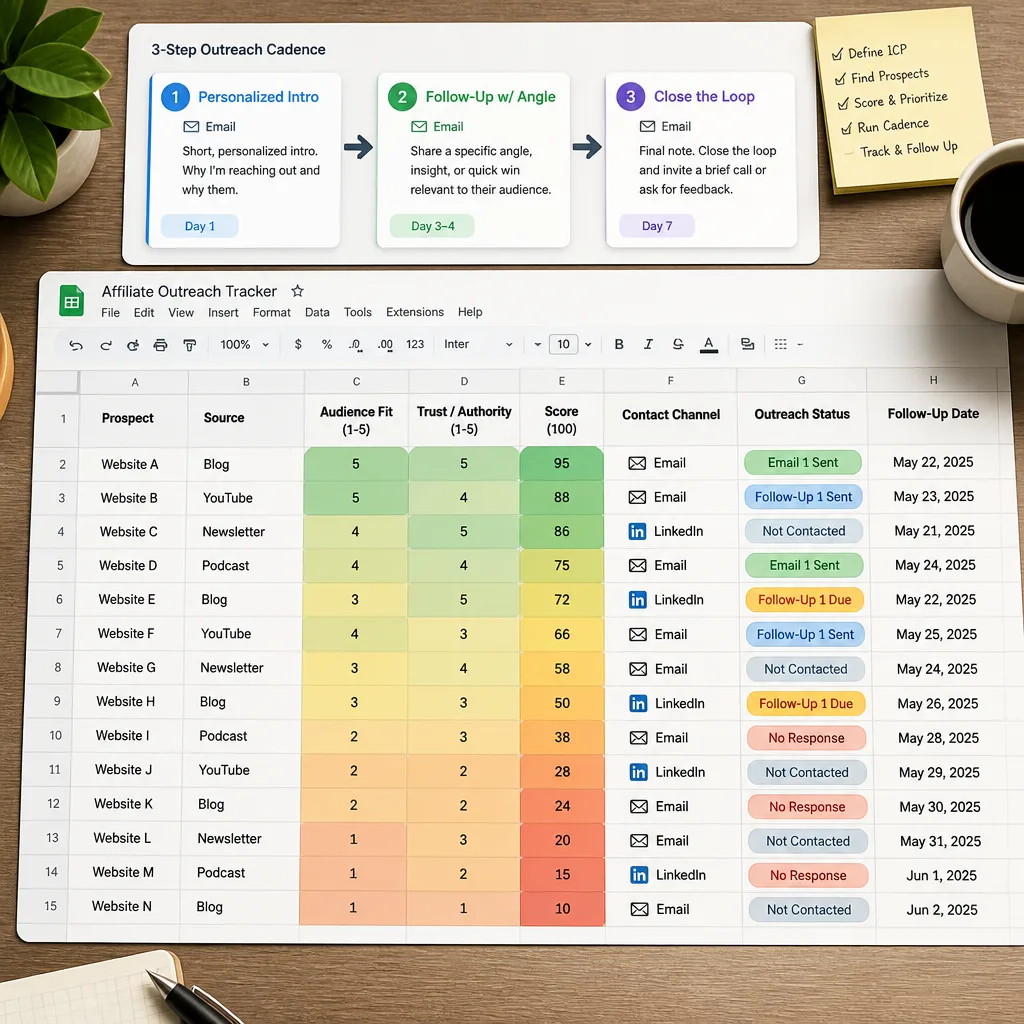This screenshot has width=1024, height=1024.
Task: Click the Day 3–4 pill
Action: (x=432, y=226)
